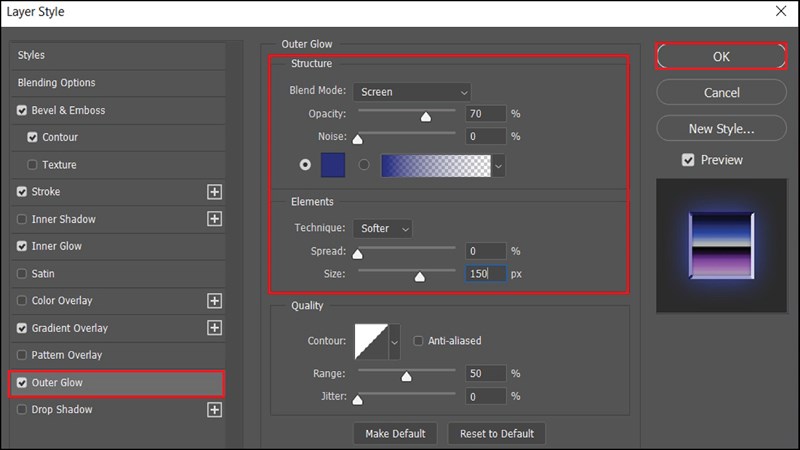Confirm with the OK button

721,57
